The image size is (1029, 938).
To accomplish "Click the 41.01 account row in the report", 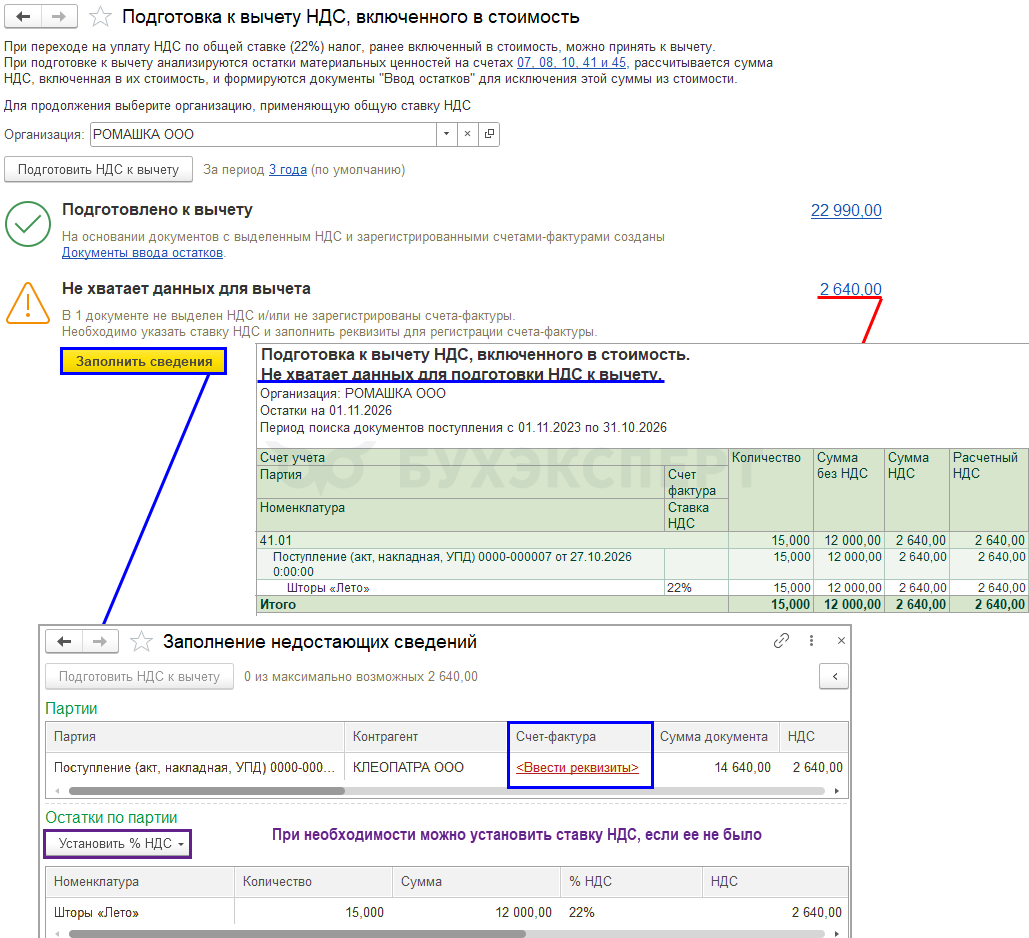I will [x=642, y=540].
